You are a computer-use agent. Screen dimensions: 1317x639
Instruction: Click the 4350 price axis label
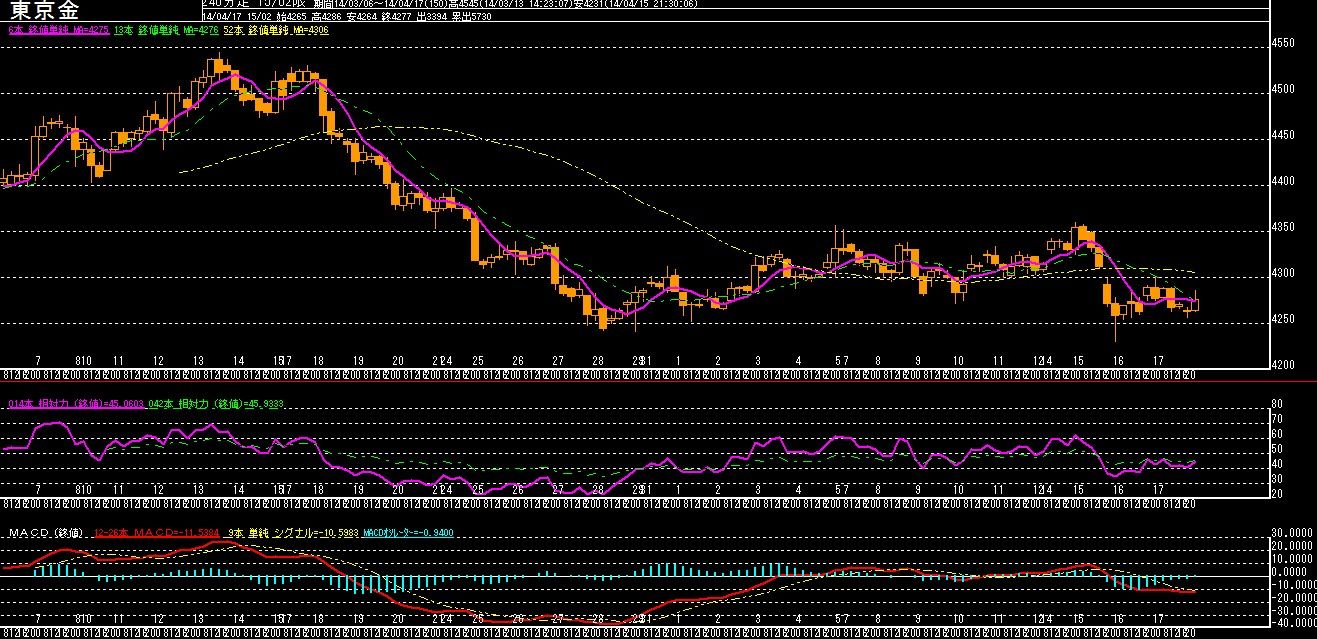point(1284,227)
